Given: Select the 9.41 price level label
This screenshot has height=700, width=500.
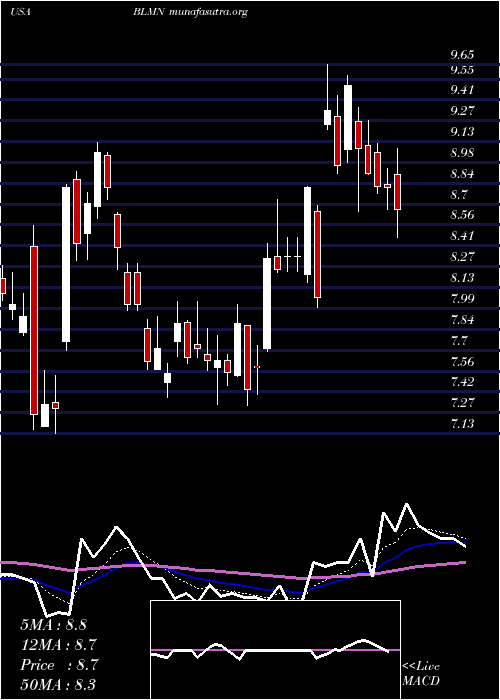Looking at the screenshot, I should 462,90.
